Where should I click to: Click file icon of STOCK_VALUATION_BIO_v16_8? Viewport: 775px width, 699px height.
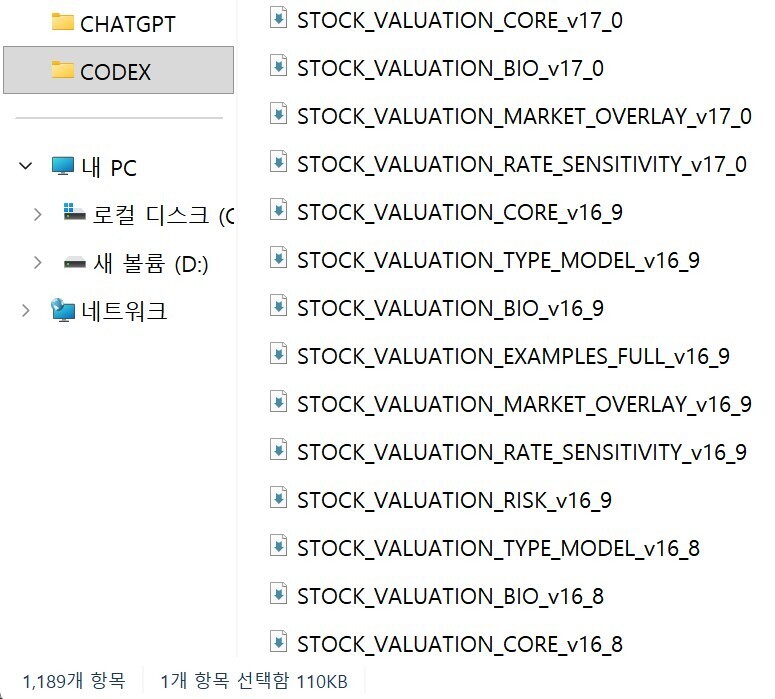tap(278, 594)
